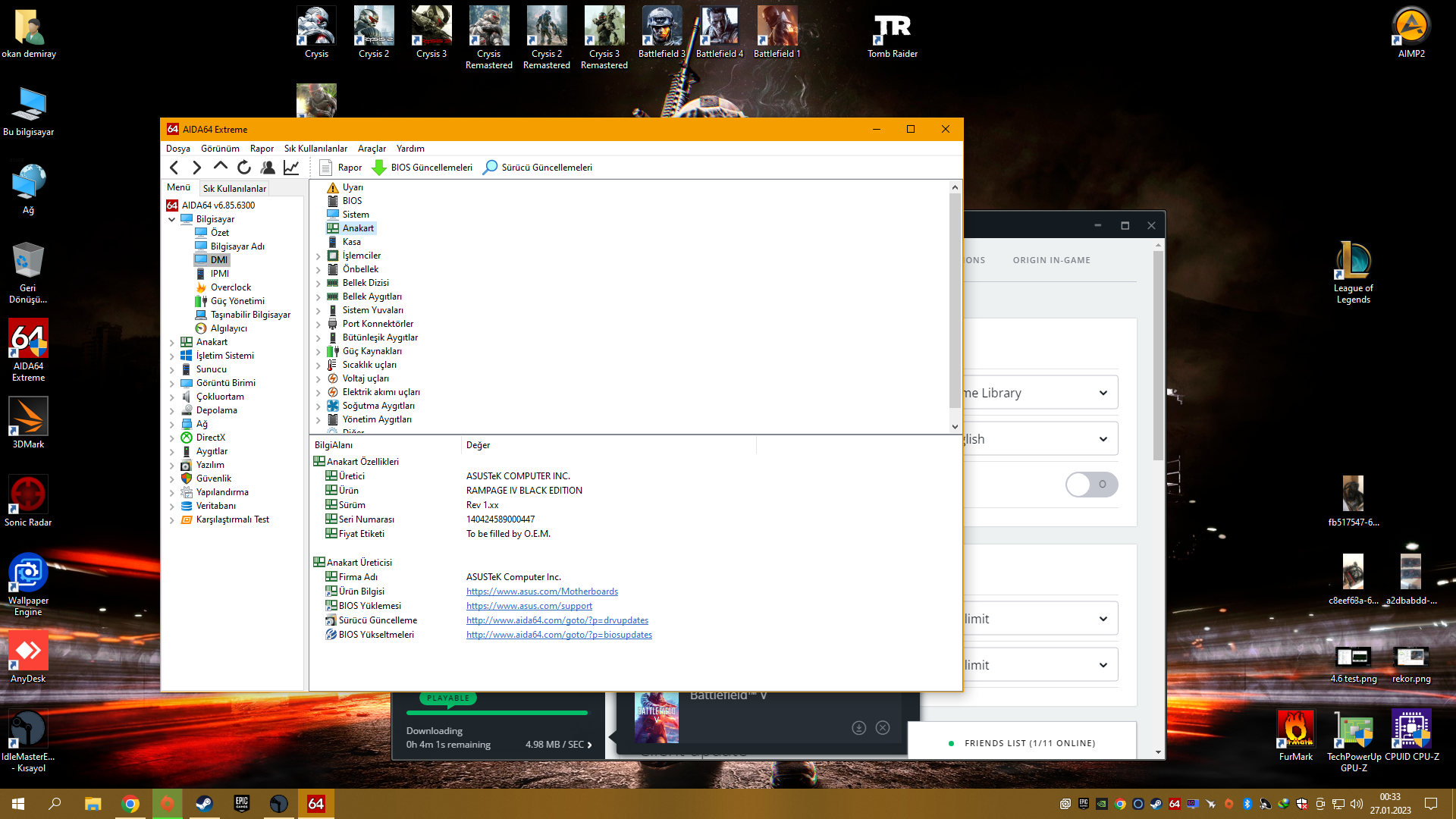Open the Araçlar menu
Viewport: 1456px width, 819px height.
372,149
